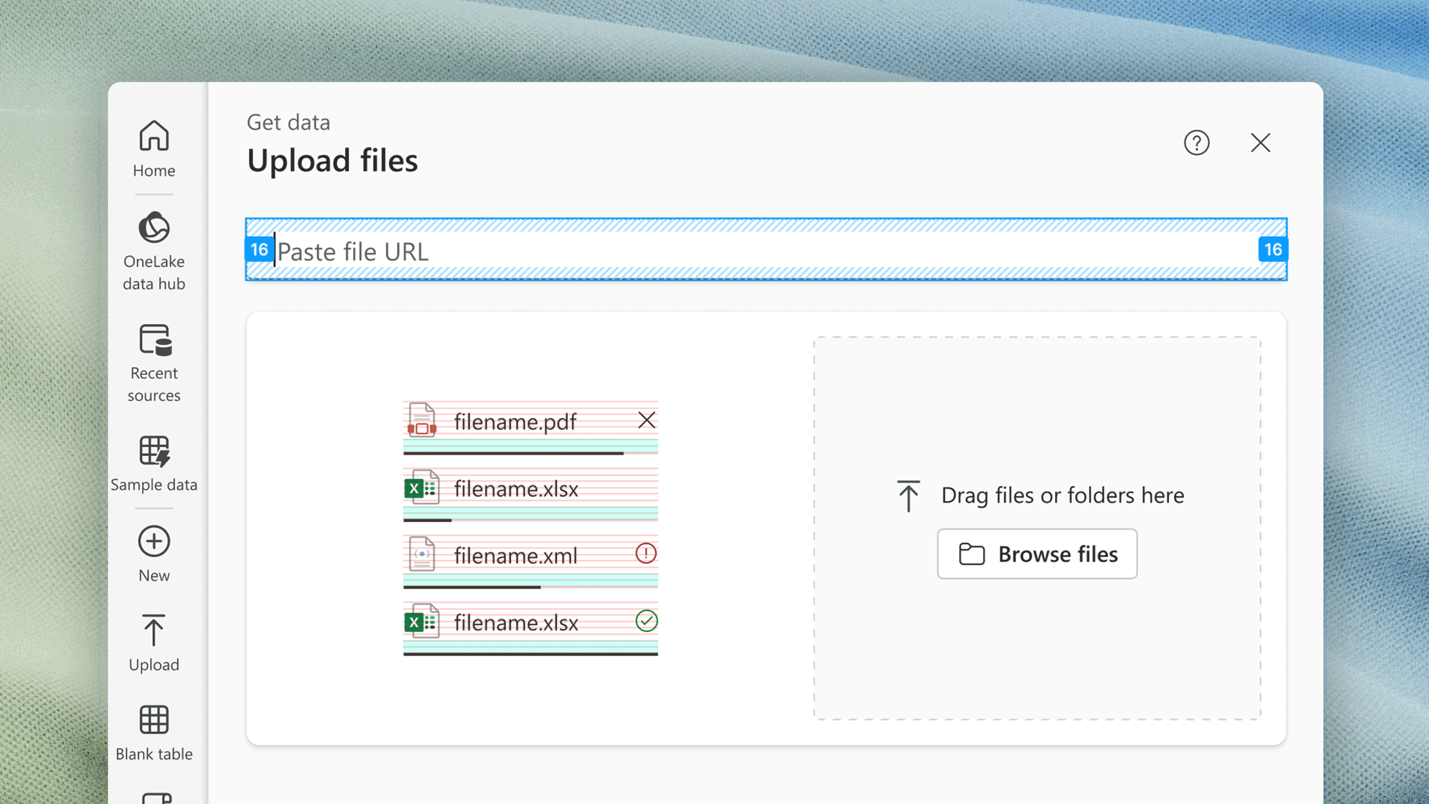Open the help question mark icon
Viewport: 1429px width, 804px height.
[x=1197, y=143]
